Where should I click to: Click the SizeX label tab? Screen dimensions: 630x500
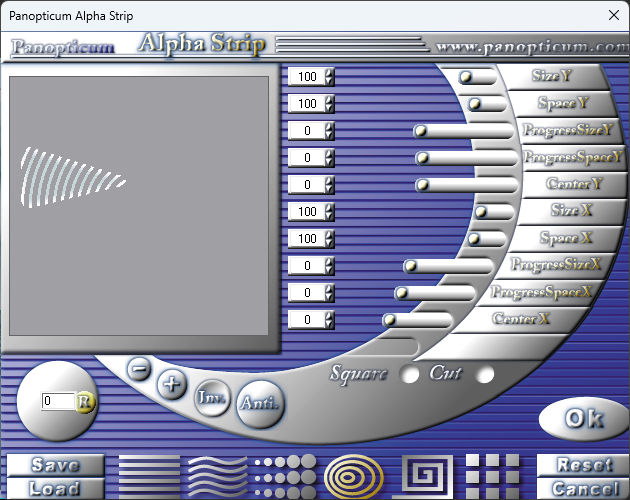click(571, 210)
